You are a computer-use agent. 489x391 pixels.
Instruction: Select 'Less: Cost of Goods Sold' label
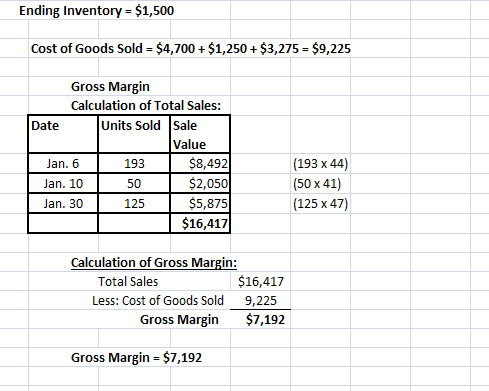(158, 301)
